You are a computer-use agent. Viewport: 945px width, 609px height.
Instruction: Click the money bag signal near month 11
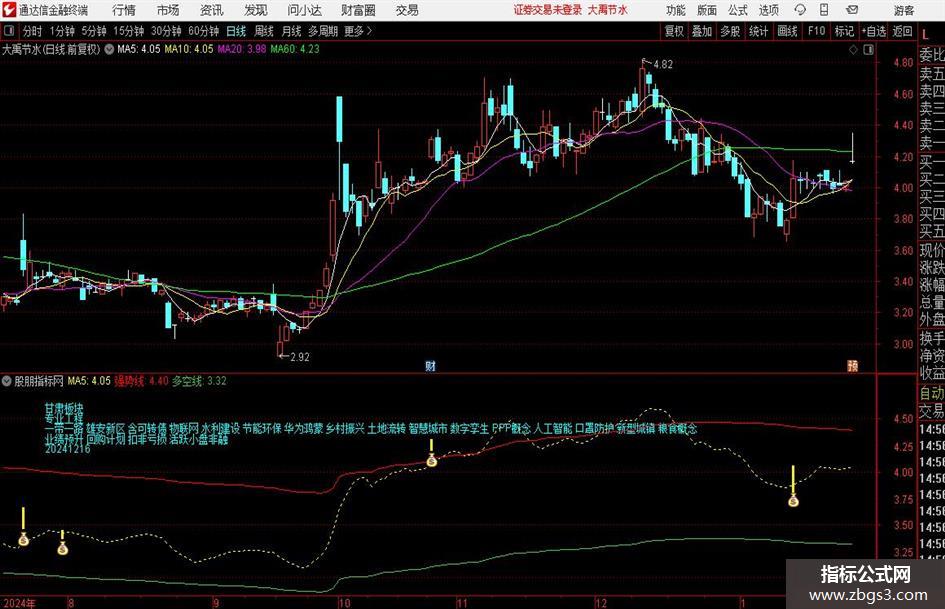[x=432, y=461]
